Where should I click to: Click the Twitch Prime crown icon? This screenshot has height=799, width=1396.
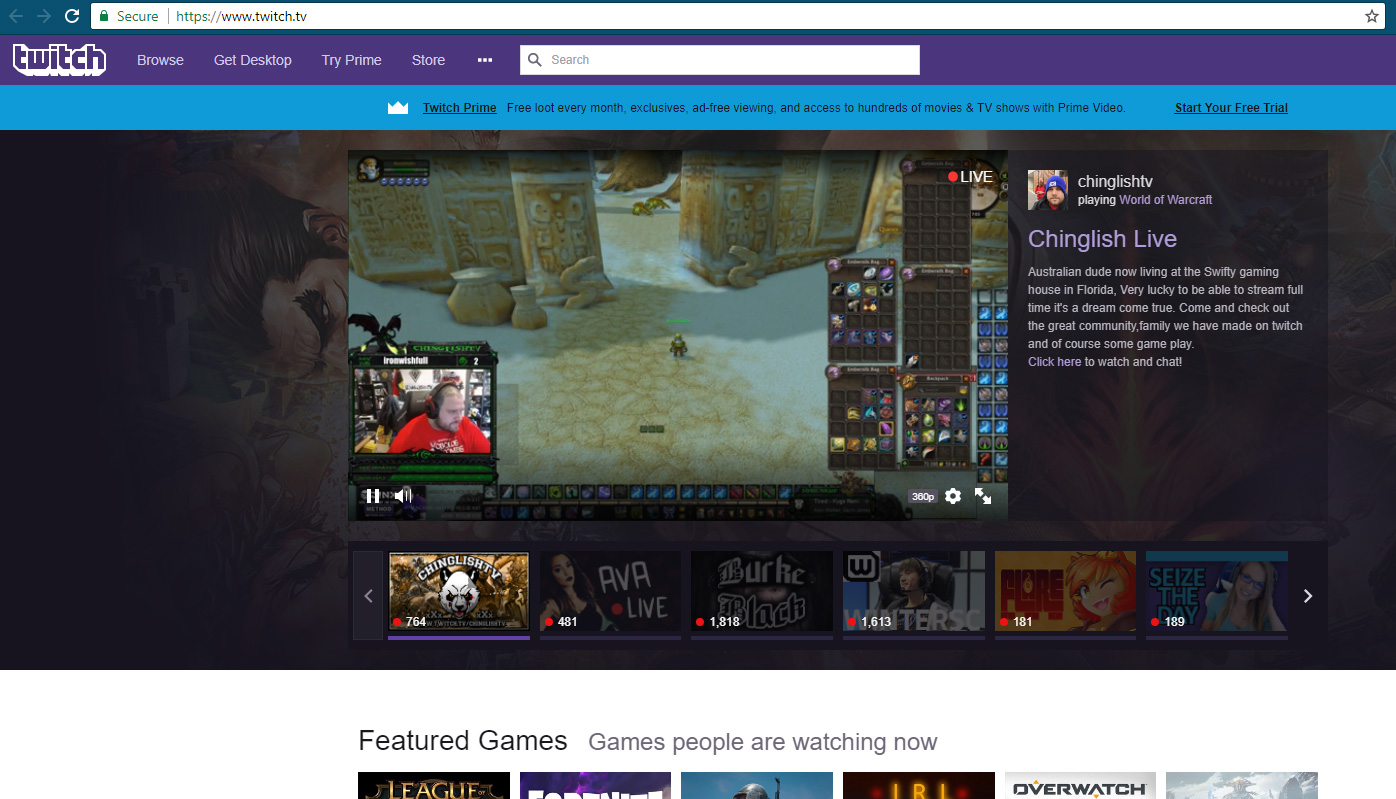click(x=398, y=108)
